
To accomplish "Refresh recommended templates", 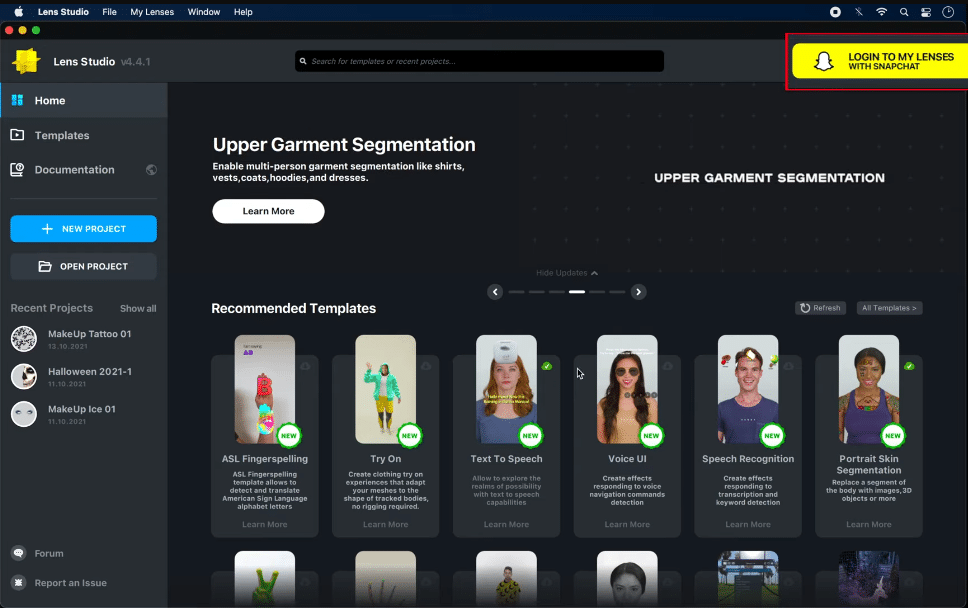I will 820,308.
